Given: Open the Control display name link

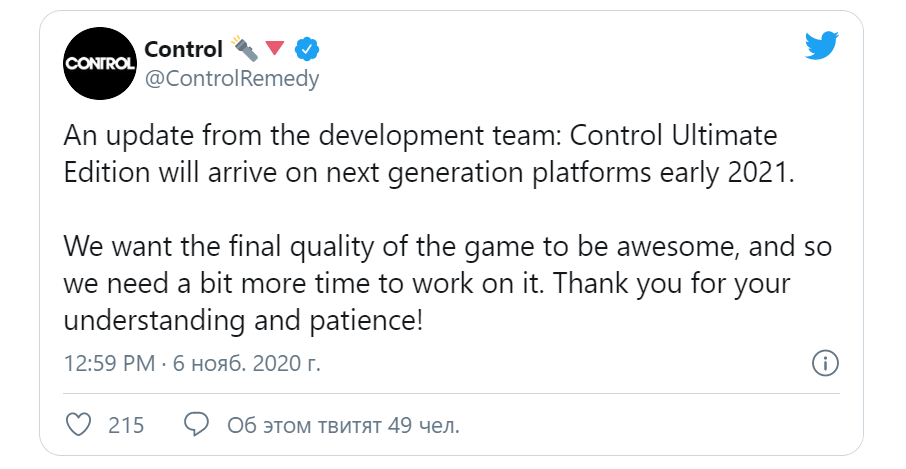Looking at the screenshot, I should click(183, 49).
